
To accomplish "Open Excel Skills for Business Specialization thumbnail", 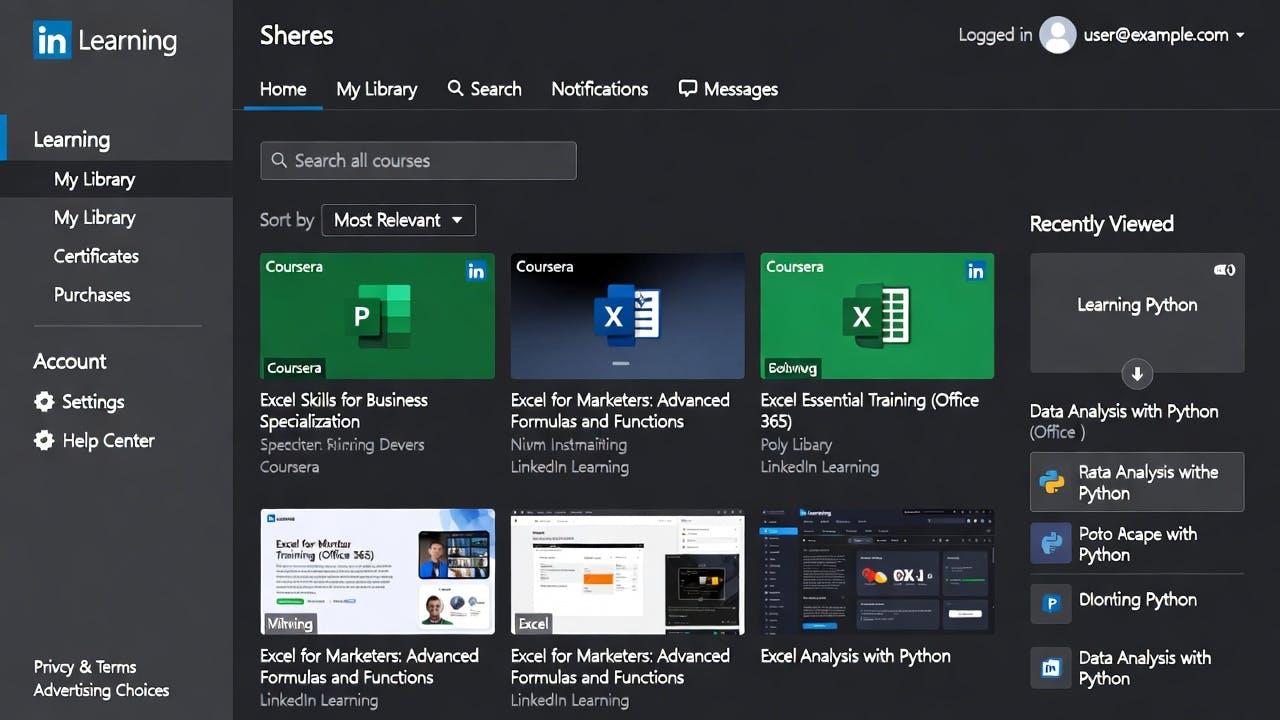I will pyautogui.click(x=377, y=316).
